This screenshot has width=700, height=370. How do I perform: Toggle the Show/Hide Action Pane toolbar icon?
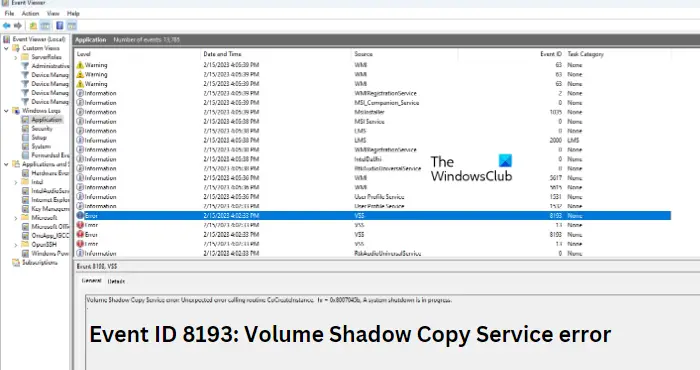click(72, 25)
